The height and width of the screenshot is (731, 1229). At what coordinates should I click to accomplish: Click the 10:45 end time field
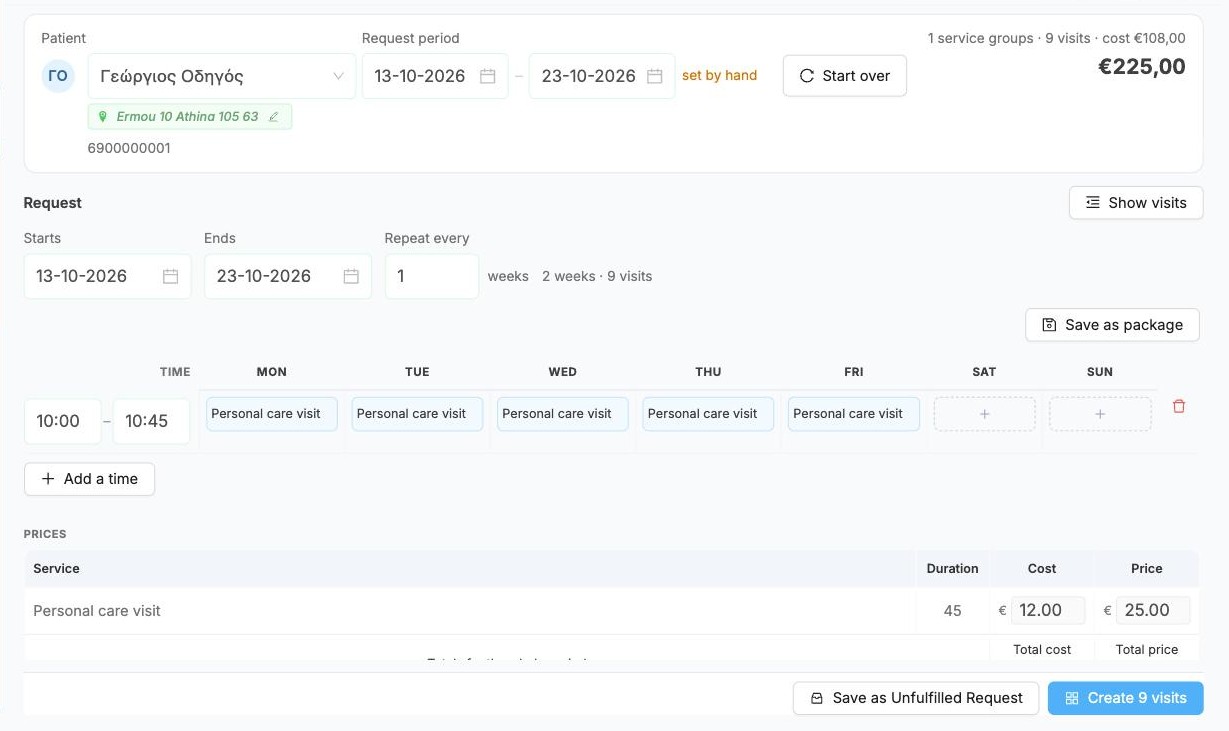coord(151,421)
